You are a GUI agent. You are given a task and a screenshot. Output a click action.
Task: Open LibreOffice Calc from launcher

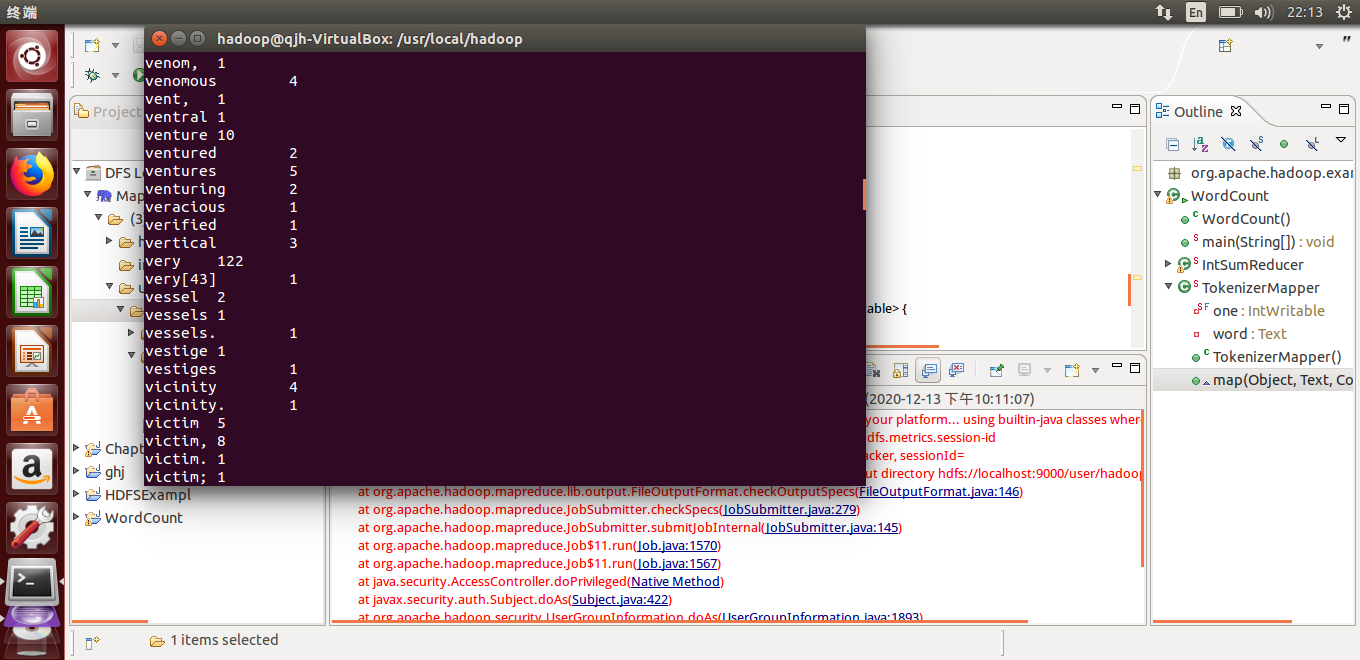click(32, 291)
